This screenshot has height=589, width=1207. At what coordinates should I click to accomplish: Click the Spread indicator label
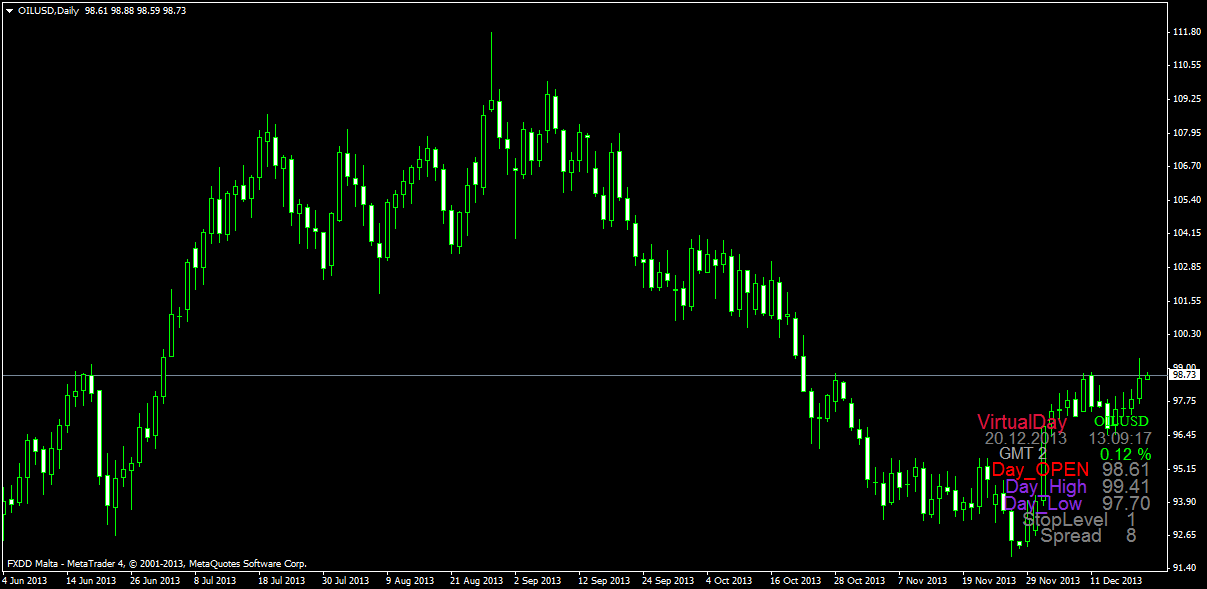pos(1070,536)
